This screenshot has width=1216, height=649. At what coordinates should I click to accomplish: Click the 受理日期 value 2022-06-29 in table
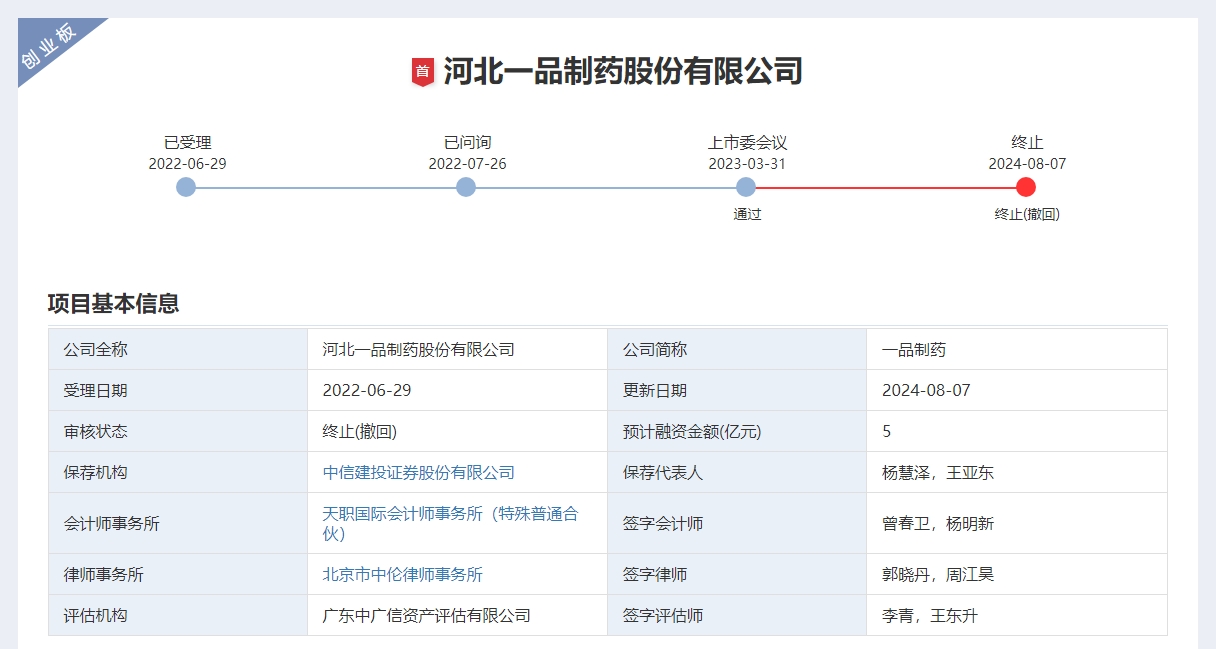coord(367,390)
